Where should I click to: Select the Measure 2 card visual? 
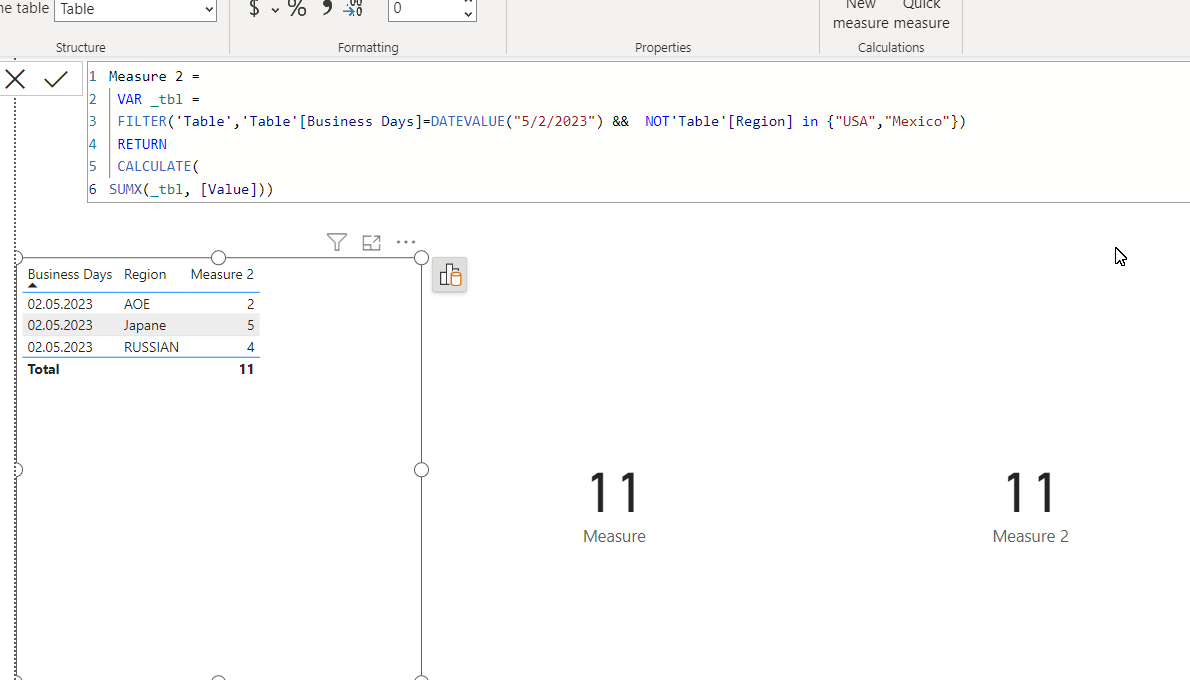pyautogui.click(x=1030, y=506)
